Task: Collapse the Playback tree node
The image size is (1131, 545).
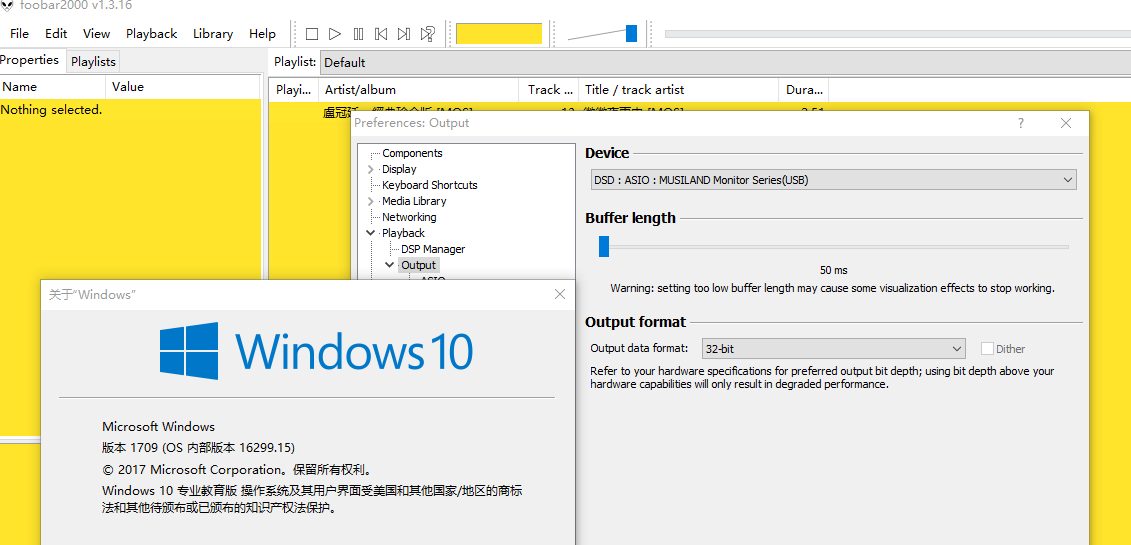Action: click(x=371, y=234)
